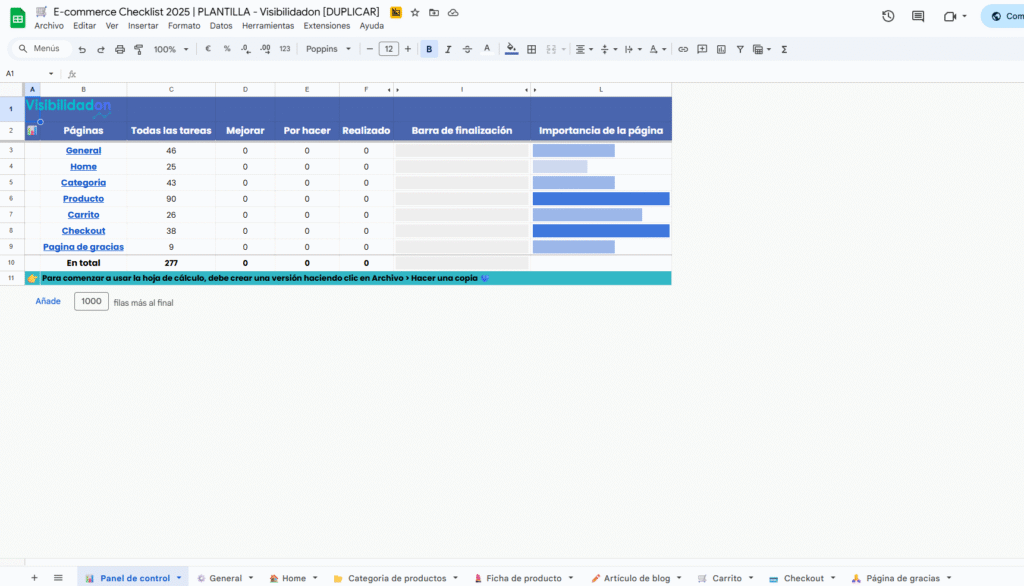Expand the zoom level dropdown
This screenshot has width=1024, height=586.
[170, 49]
